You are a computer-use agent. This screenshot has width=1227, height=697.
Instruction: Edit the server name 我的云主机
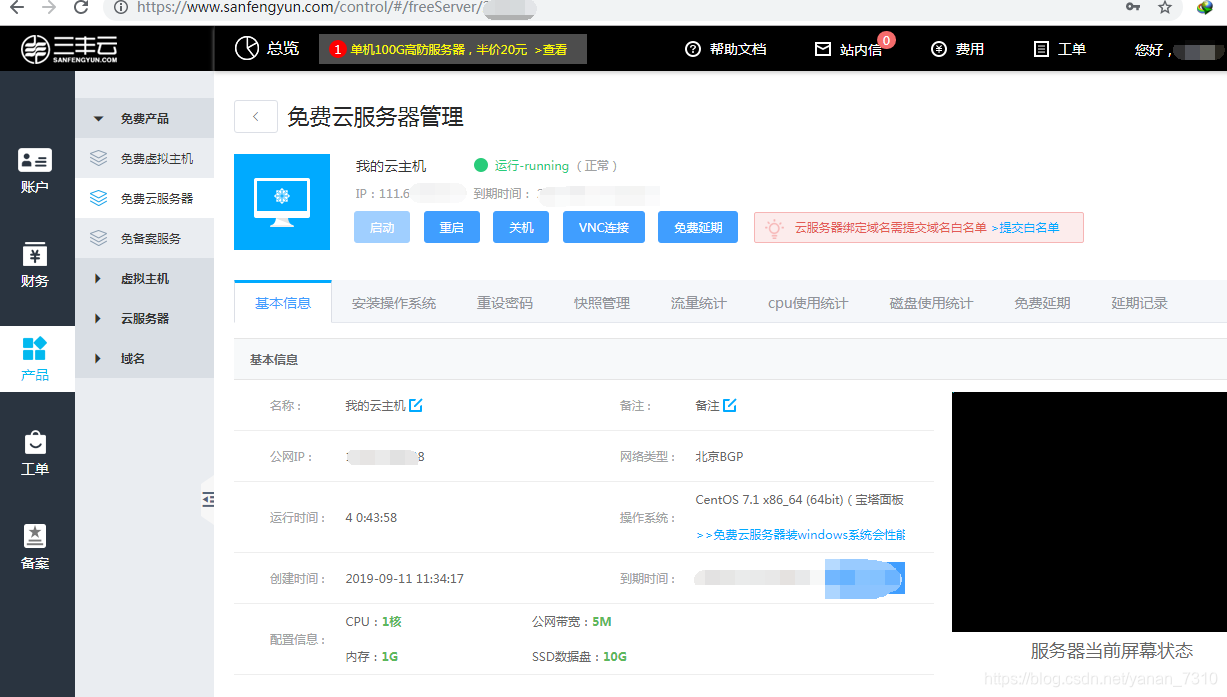pos(416,405)
